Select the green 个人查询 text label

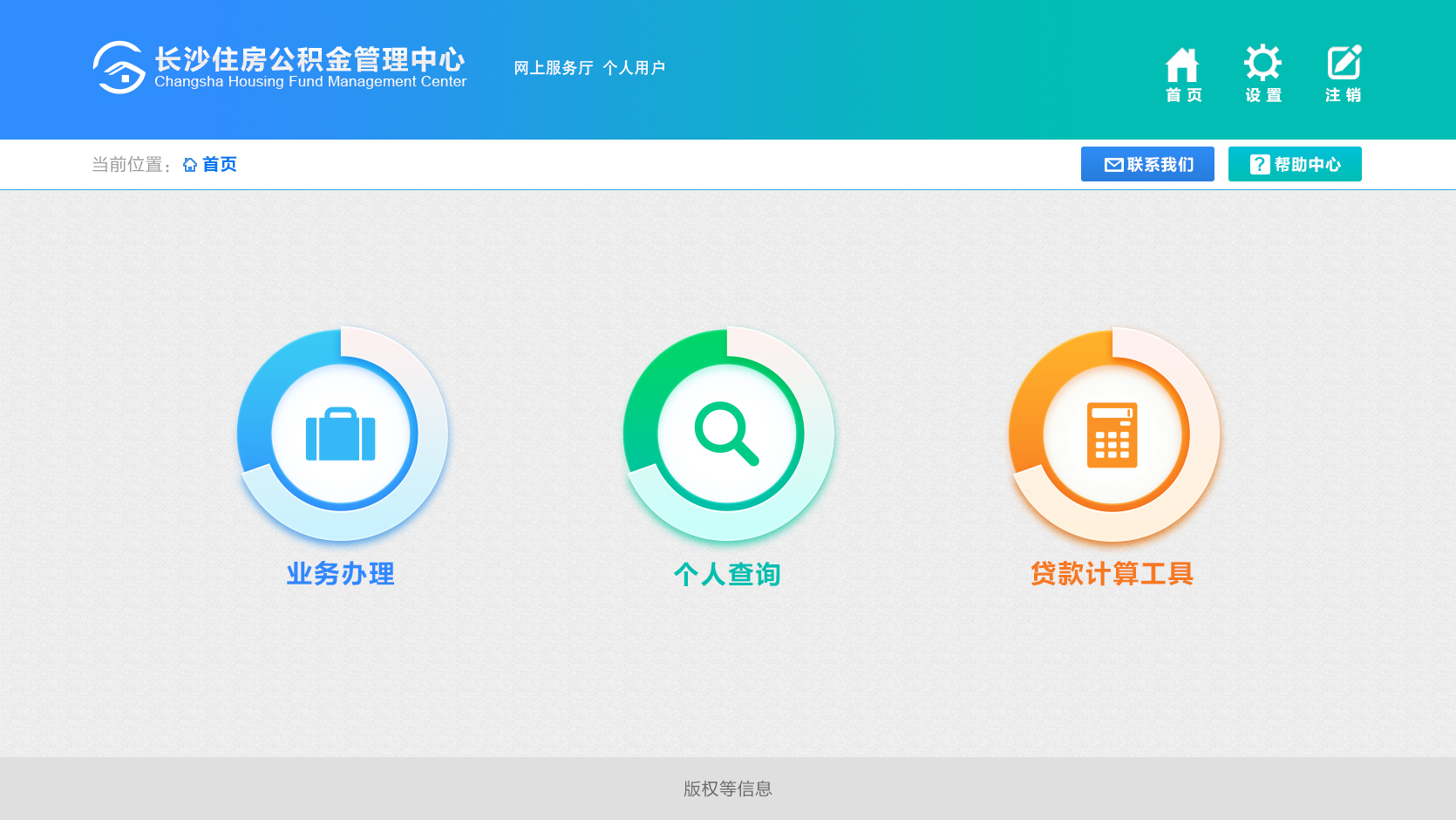point(727,574)
